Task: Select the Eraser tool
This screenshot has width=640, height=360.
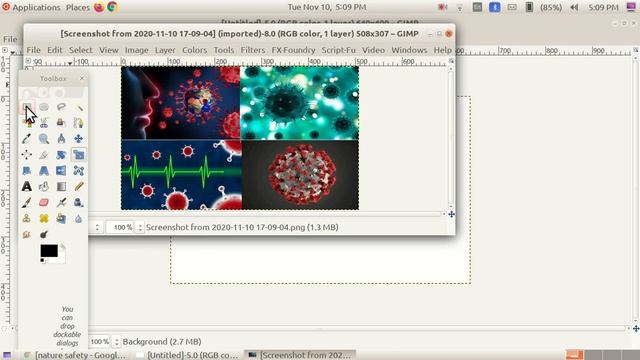Action: coord(44,202)
